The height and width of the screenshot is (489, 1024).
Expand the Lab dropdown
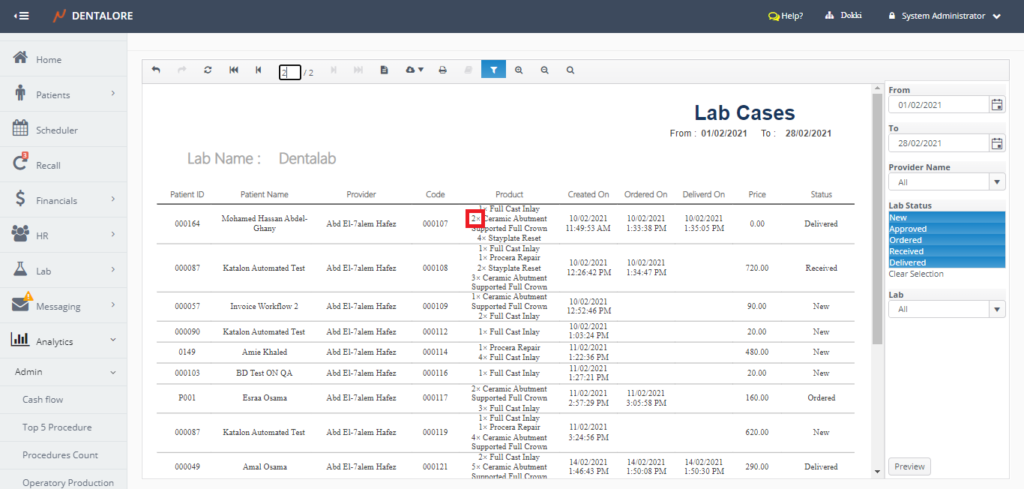(996, 310)
